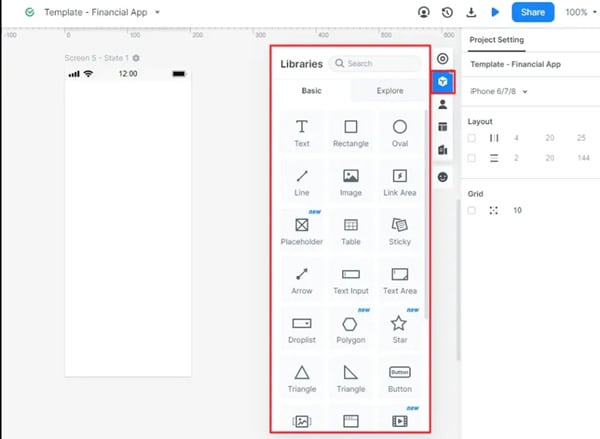Add a Star shape from the library

[x=399, y=329]
